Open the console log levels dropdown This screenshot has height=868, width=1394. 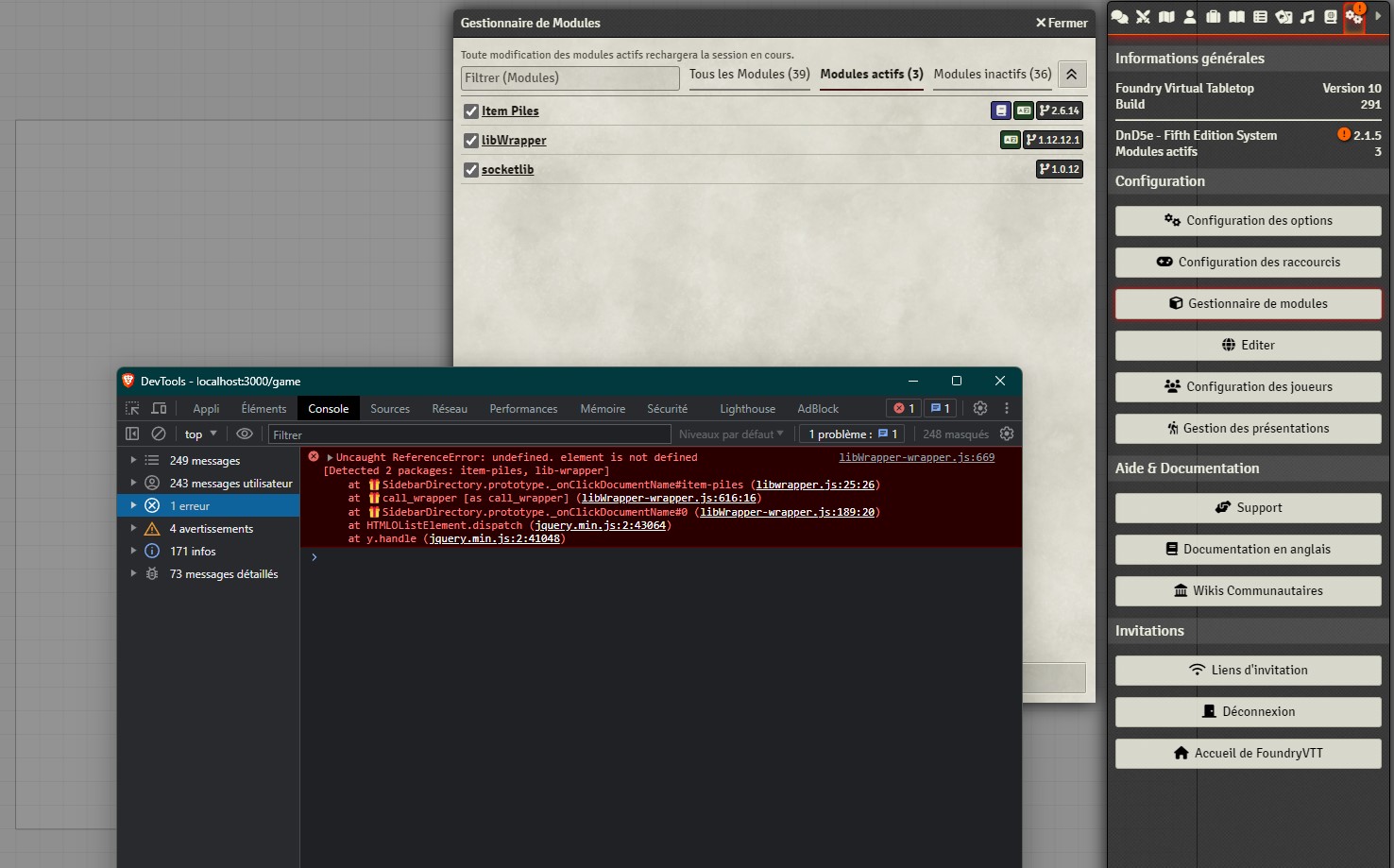(x=731, y=434)
